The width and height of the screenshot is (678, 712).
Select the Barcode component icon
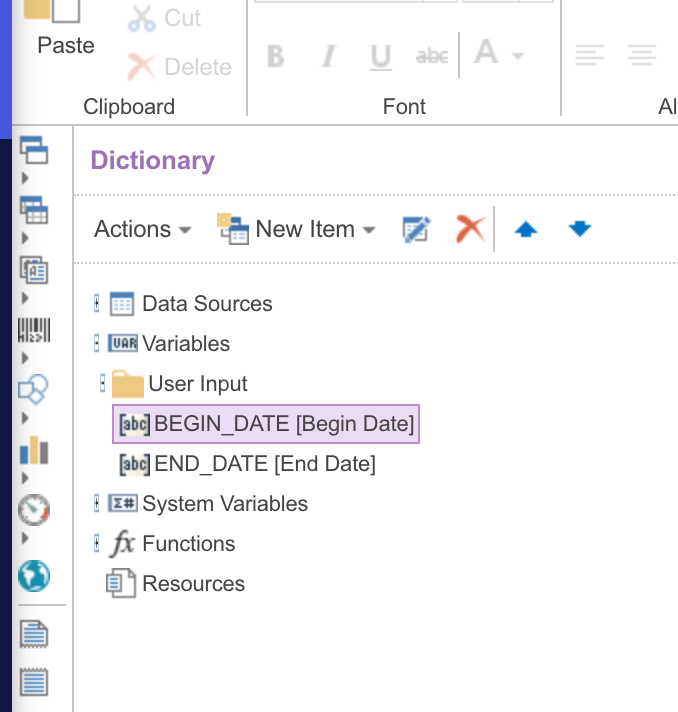coord(34,331)
